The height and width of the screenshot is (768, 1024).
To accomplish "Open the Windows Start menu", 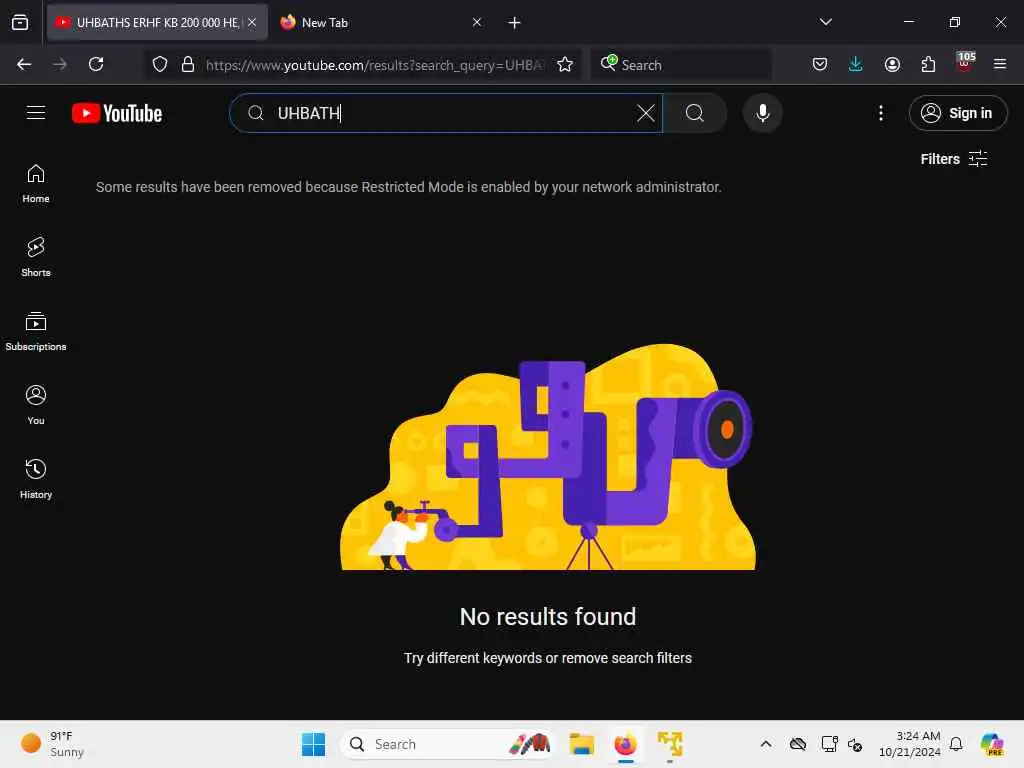I will pos(313,744).
